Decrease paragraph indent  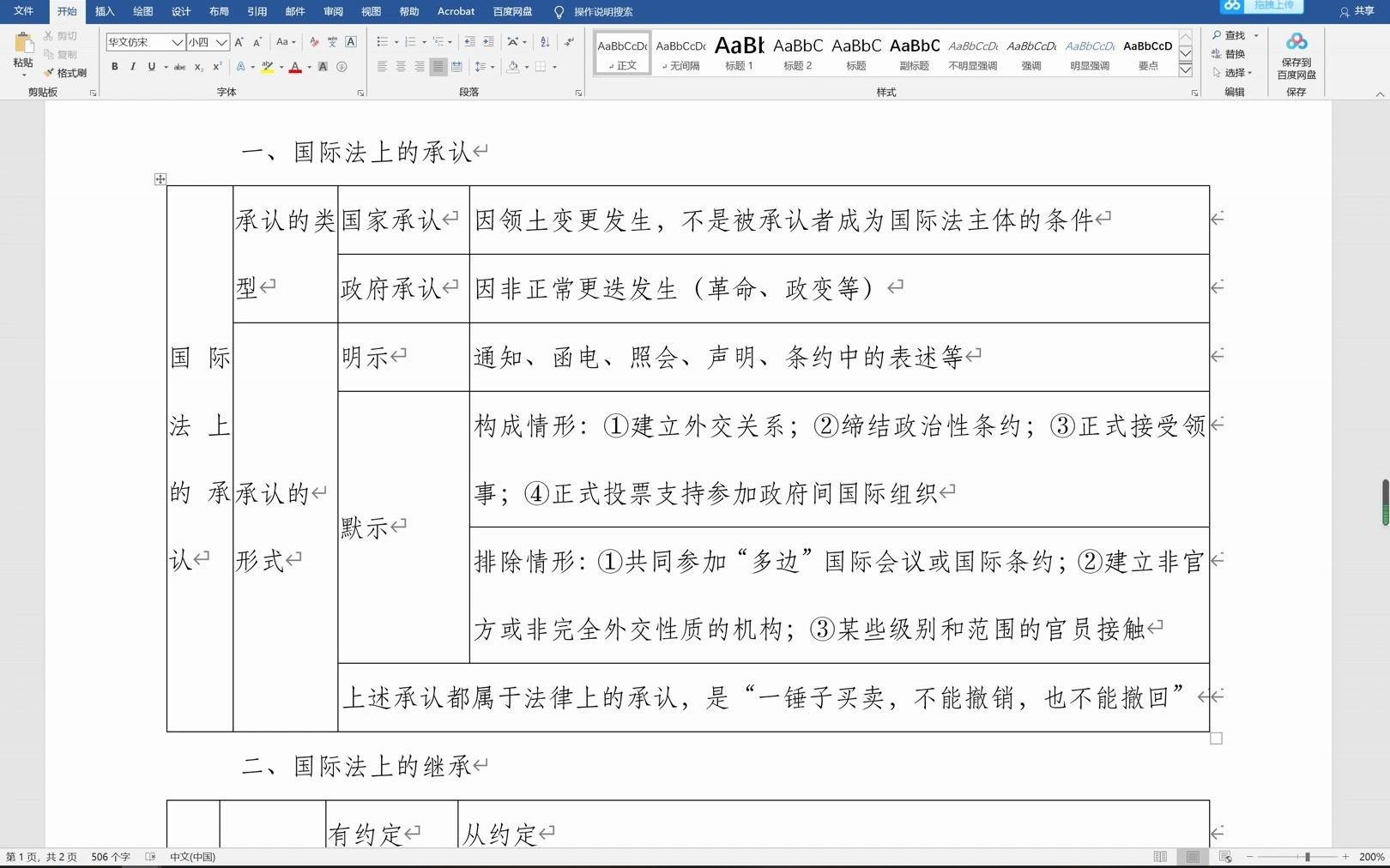tap(469, 42)
